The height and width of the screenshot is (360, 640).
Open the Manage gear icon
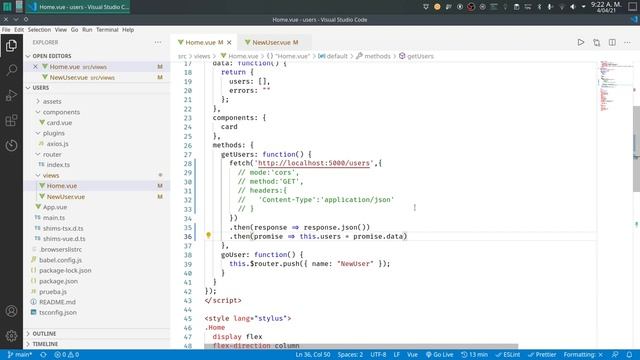pyautogui.click(x=11, y=336)
